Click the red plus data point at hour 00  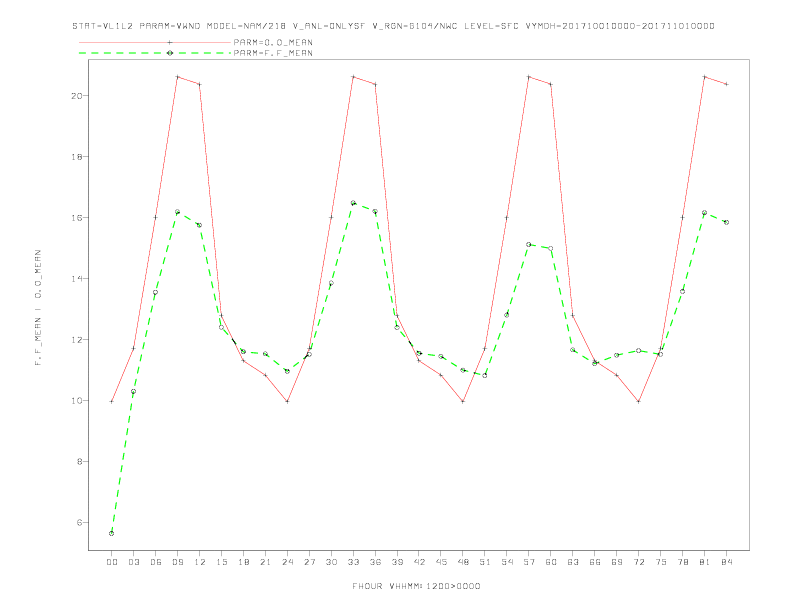(112, 401)
